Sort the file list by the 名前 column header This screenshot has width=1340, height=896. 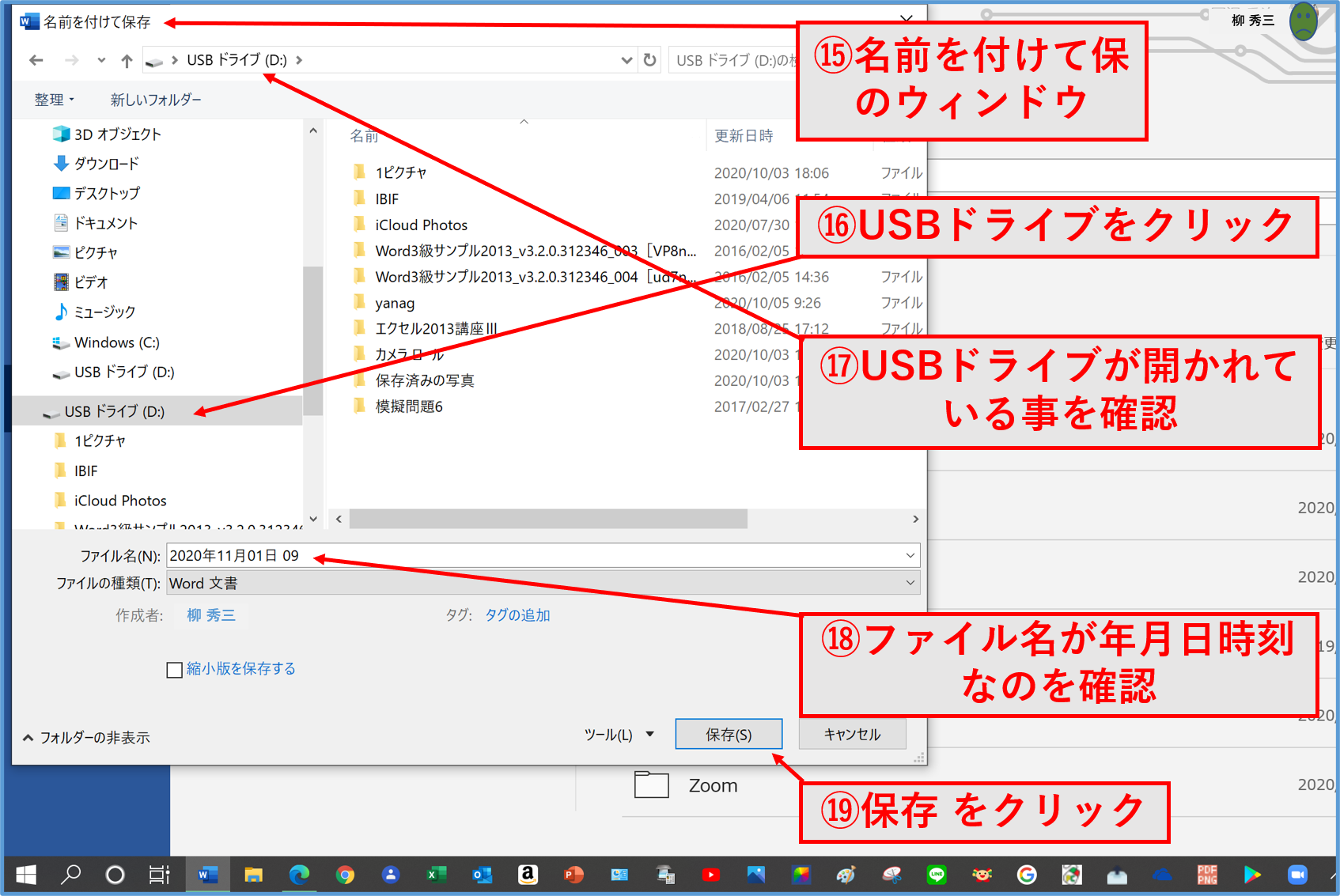364,136
